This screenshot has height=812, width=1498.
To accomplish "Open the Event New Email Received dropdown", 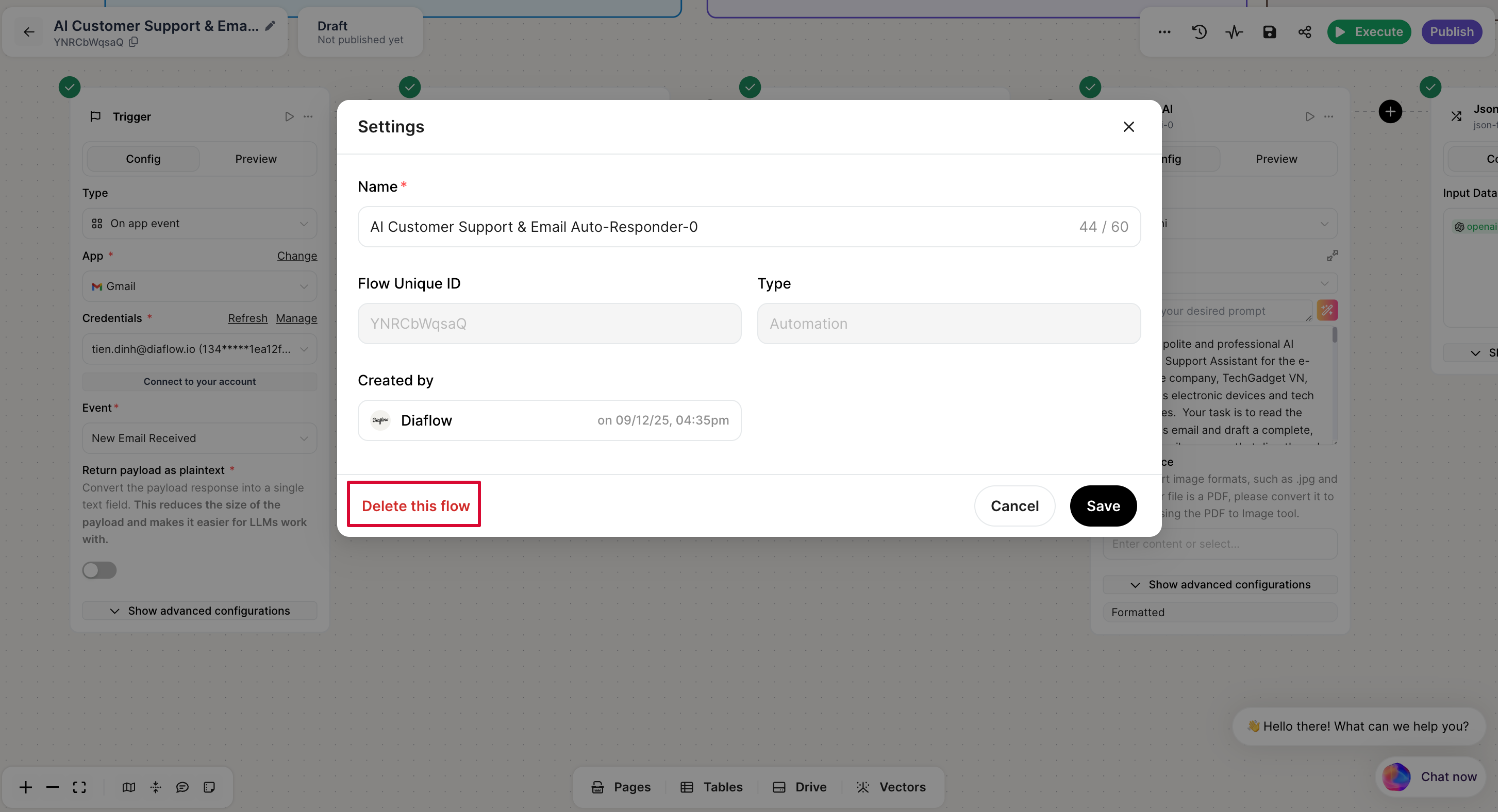I will click(199, 437).
